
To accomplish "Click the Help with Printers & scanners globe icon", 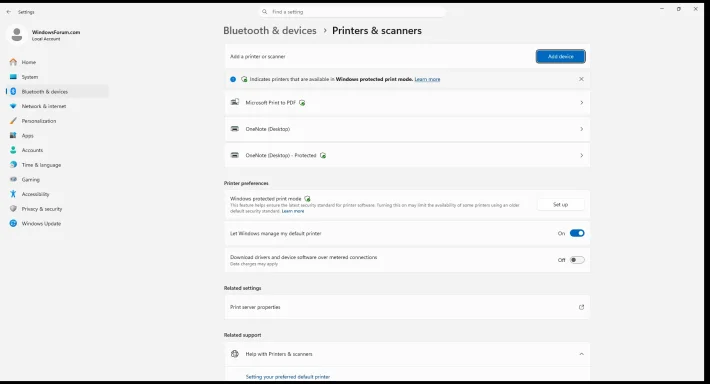I will [235, 354].
